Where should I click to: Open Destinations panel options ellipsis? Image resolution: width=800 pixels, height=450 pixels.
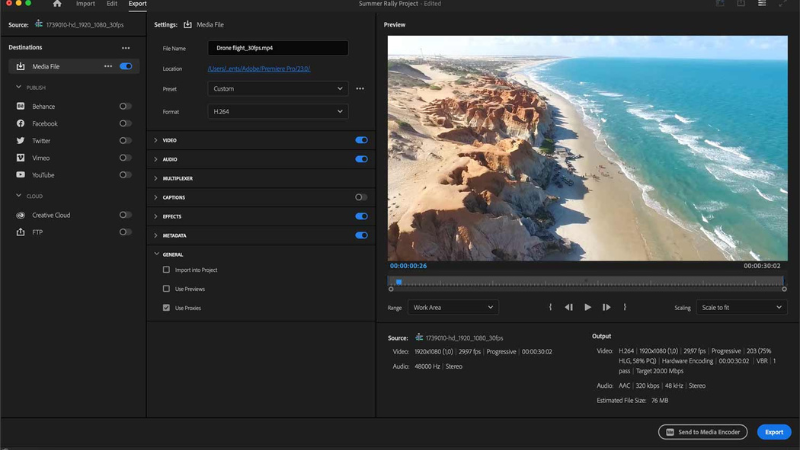(125, 48)
